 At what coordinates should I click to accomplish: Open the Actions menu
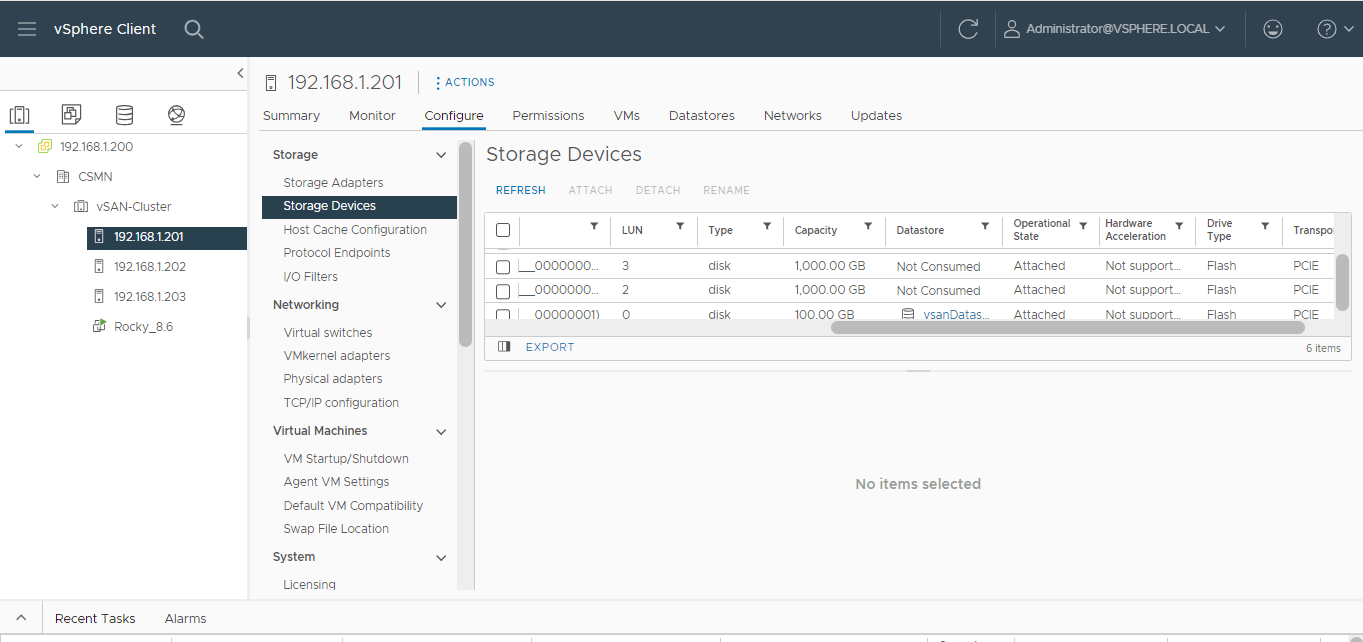(465, 82)
